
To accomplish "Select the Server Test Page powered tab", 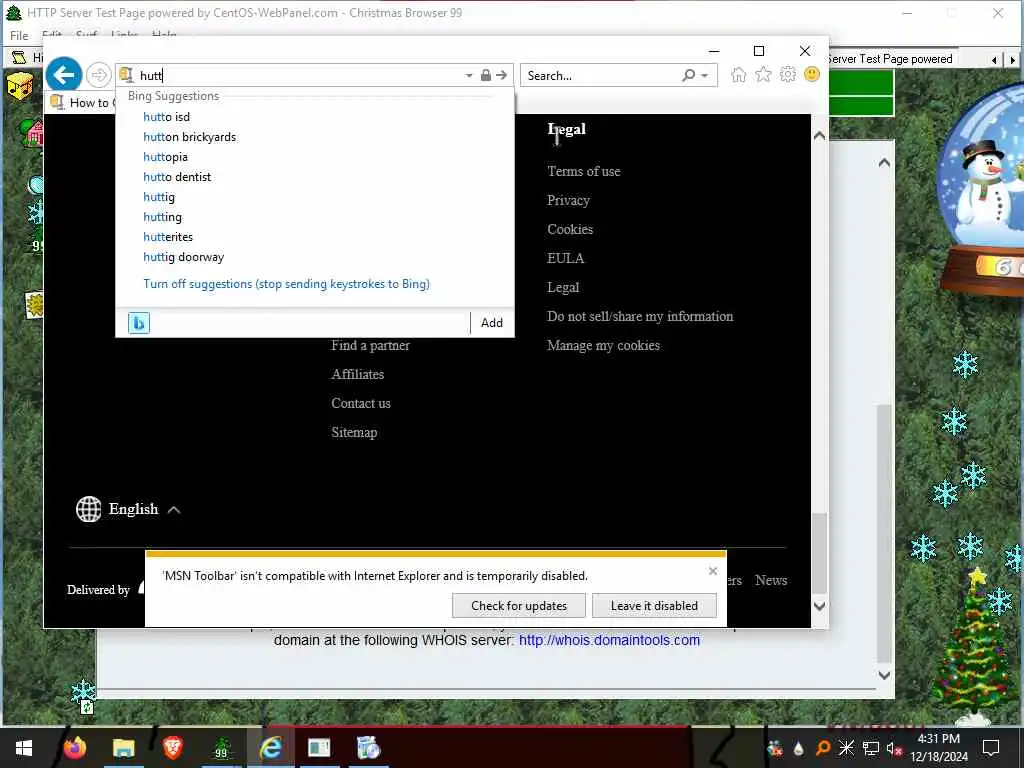I will (892, 59).
